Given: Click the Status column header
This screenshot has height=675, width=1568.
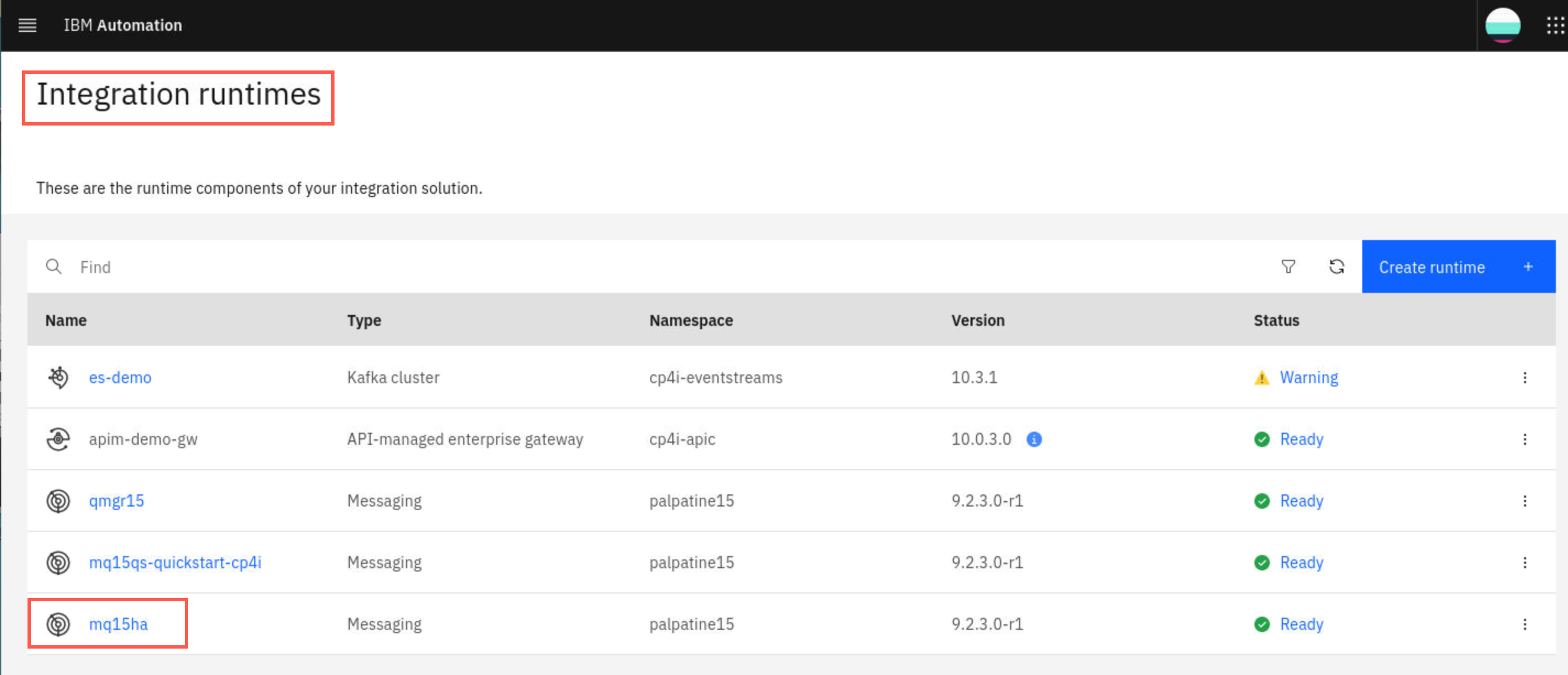Looking at the screenshot, I should [1276, 320].
